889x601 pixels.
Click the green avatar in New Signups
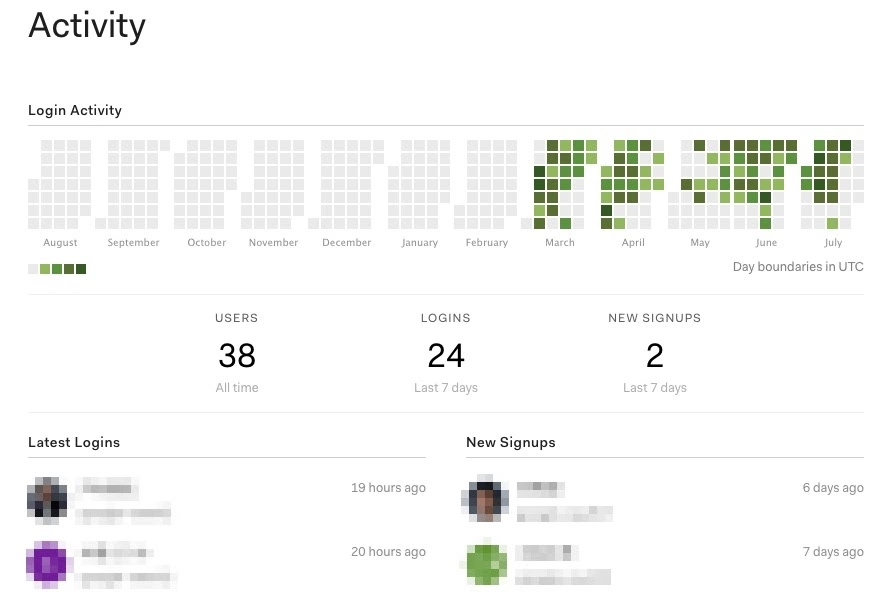(x=486, y=564)
